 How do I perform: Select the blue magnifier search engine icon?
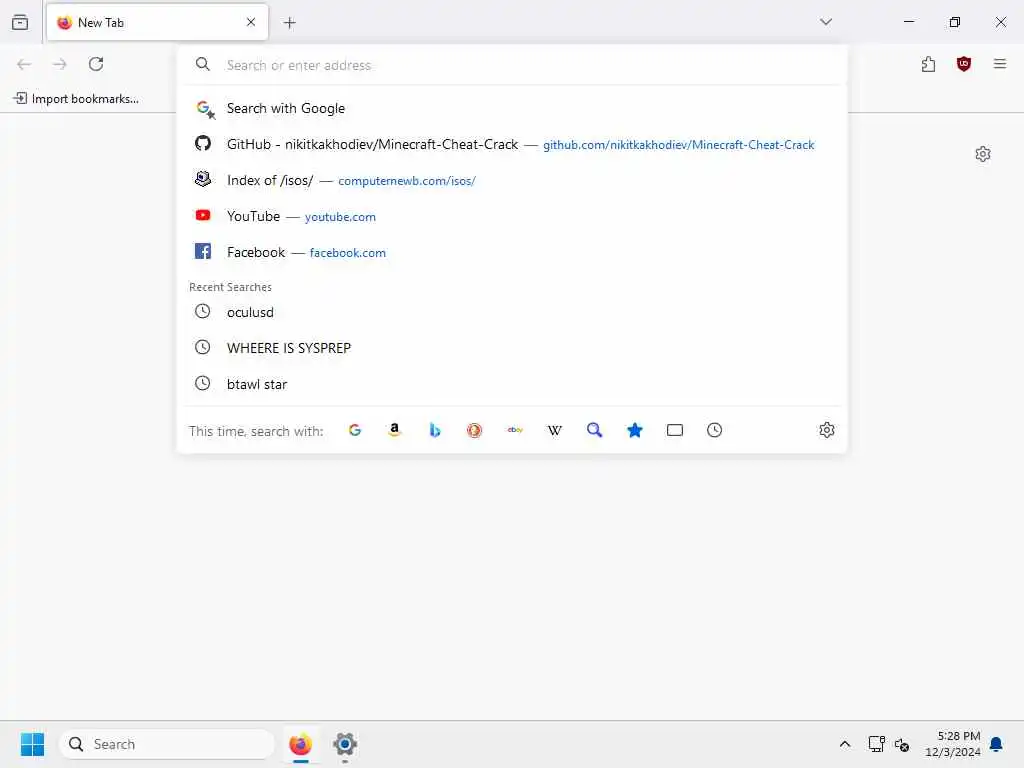(594, 430)
